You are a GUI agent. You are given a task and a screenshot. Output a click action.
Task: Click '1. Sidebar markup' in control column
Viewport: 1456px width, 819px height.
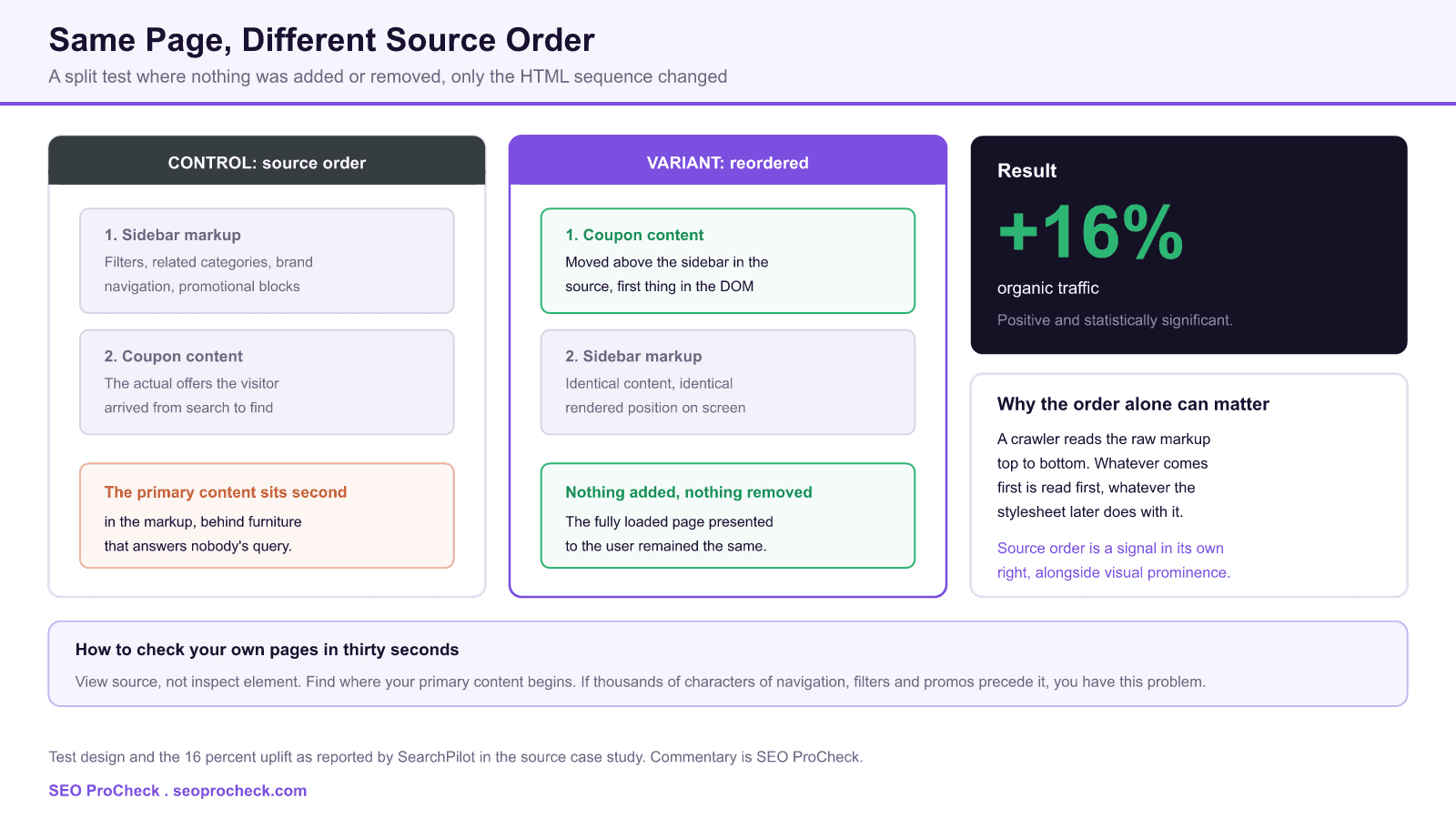click(x=173, y=235)
